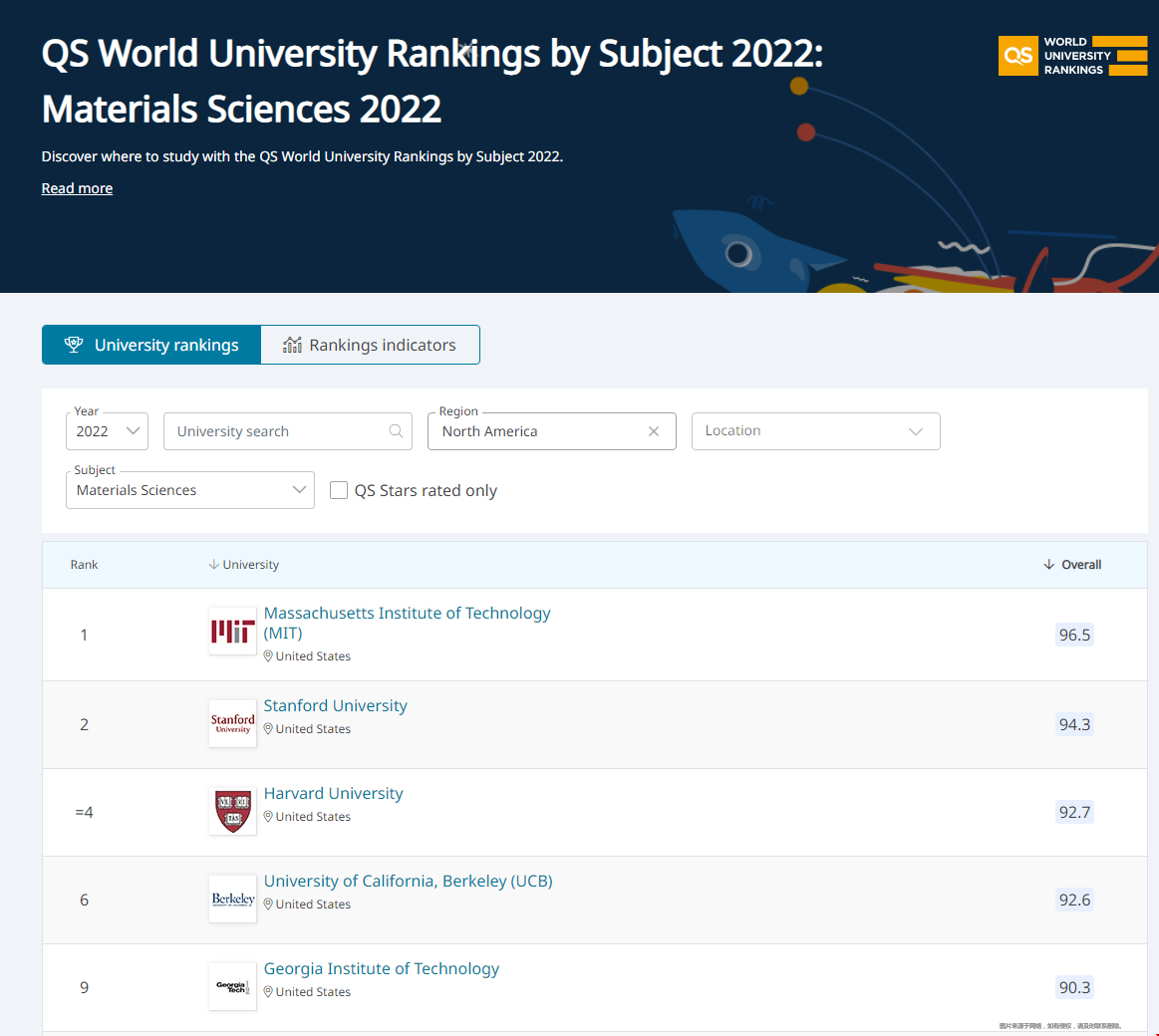Click the rank =4 cell for Harvard
The height and width of the screenshot is (1036, 1159).
(85, 812)
